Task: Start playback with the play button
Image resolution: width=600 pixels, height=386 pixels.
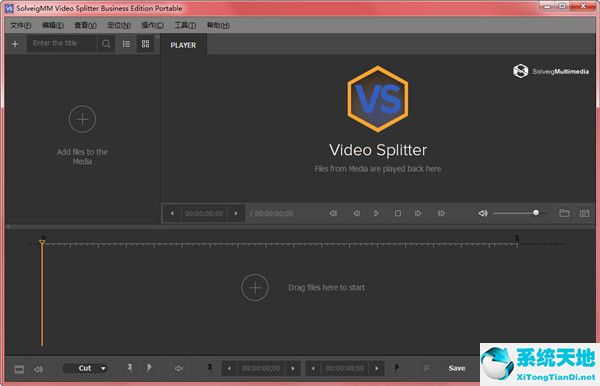Action: (x=377, y=213)
